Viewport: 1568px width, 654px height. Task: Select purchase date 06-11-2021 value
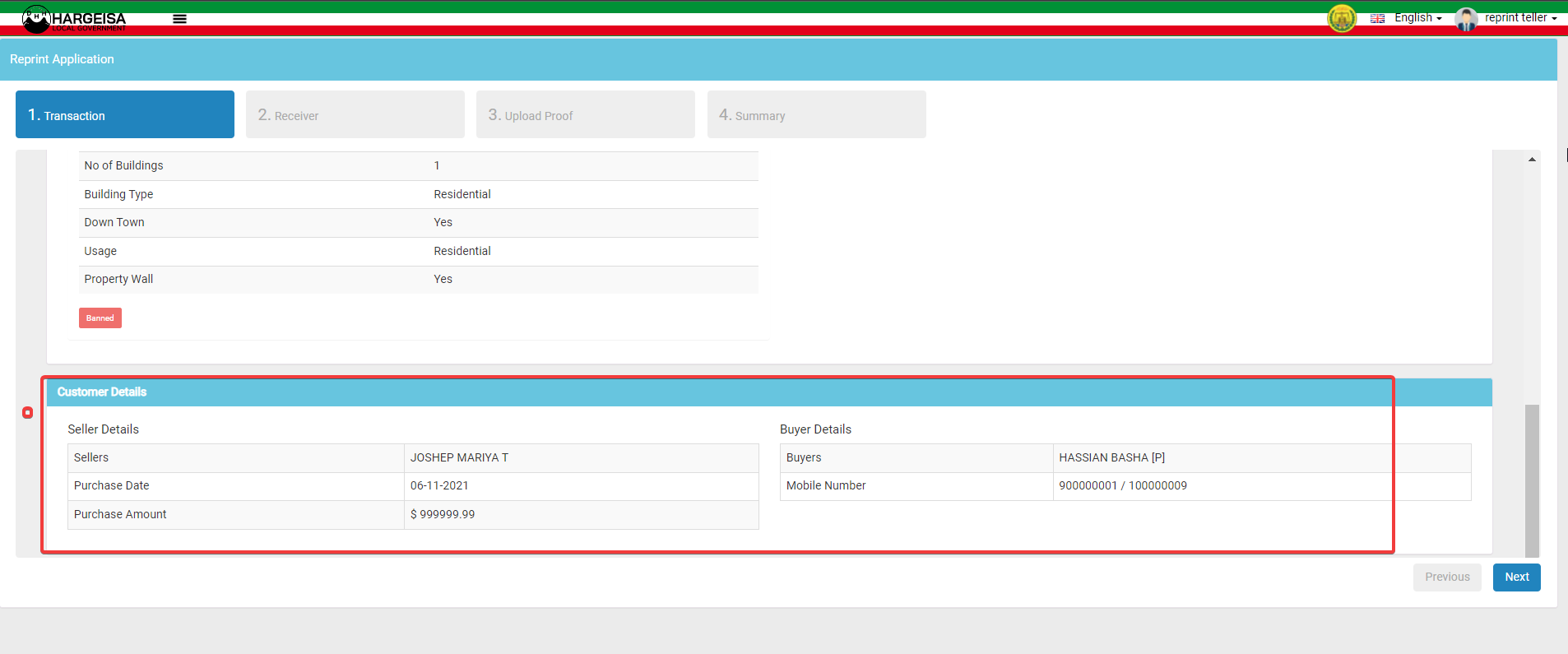point(439,485)
